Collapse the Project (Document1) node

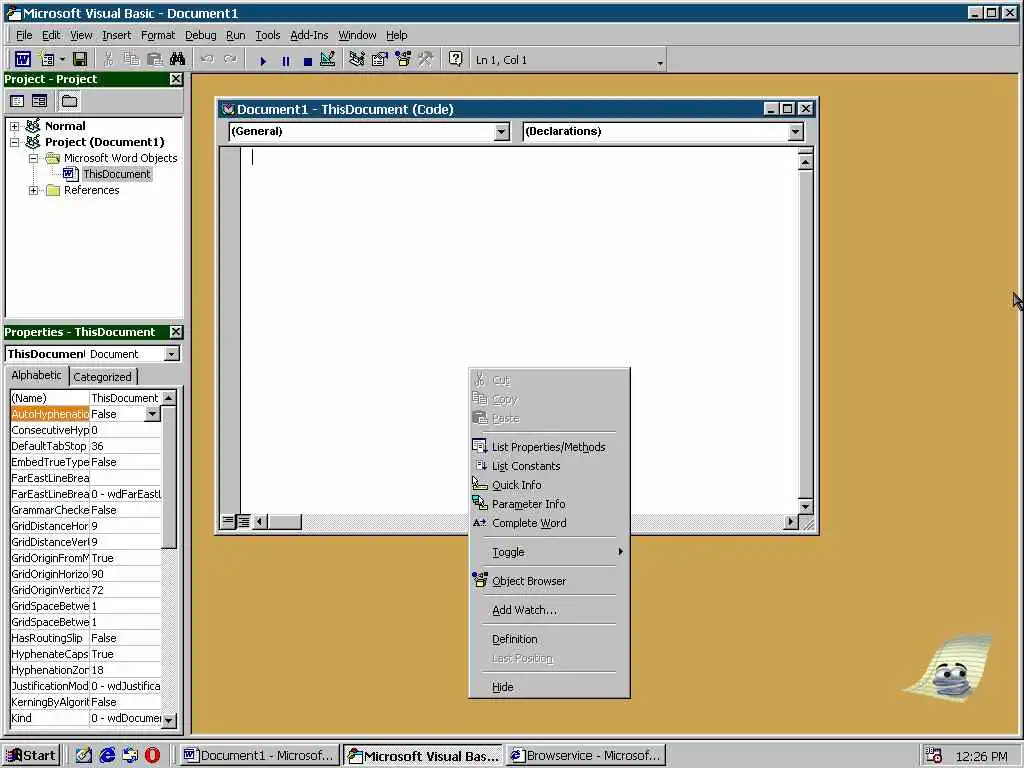click(15, 142)
